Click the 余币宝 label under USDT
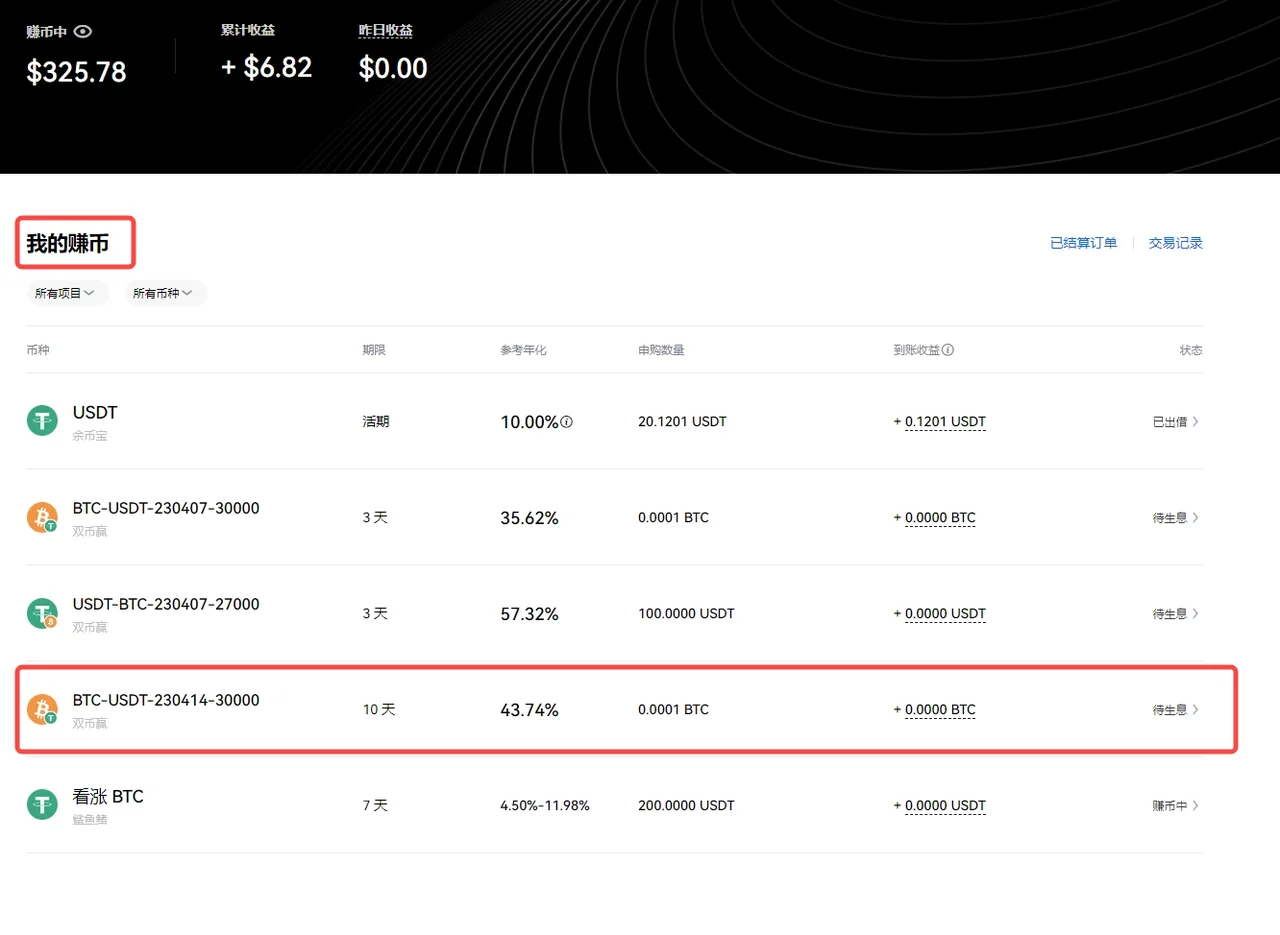Viewport: 1280px width, 935px height. pos(90,436)
